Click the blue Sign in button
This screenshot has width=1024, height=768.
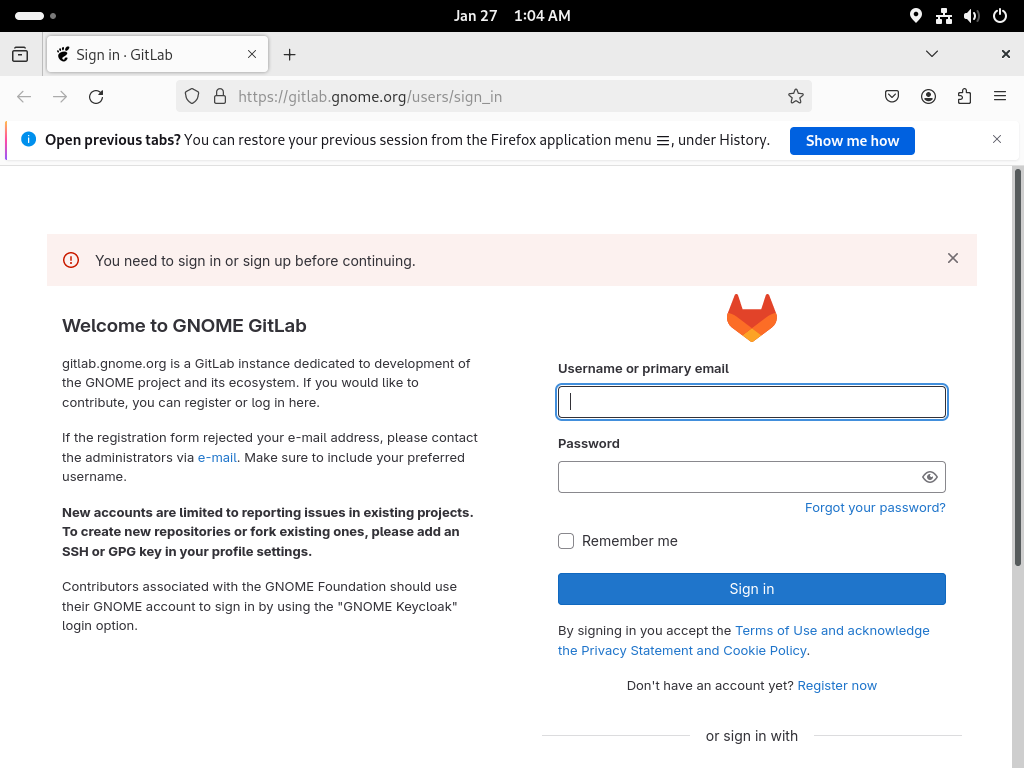752,589
